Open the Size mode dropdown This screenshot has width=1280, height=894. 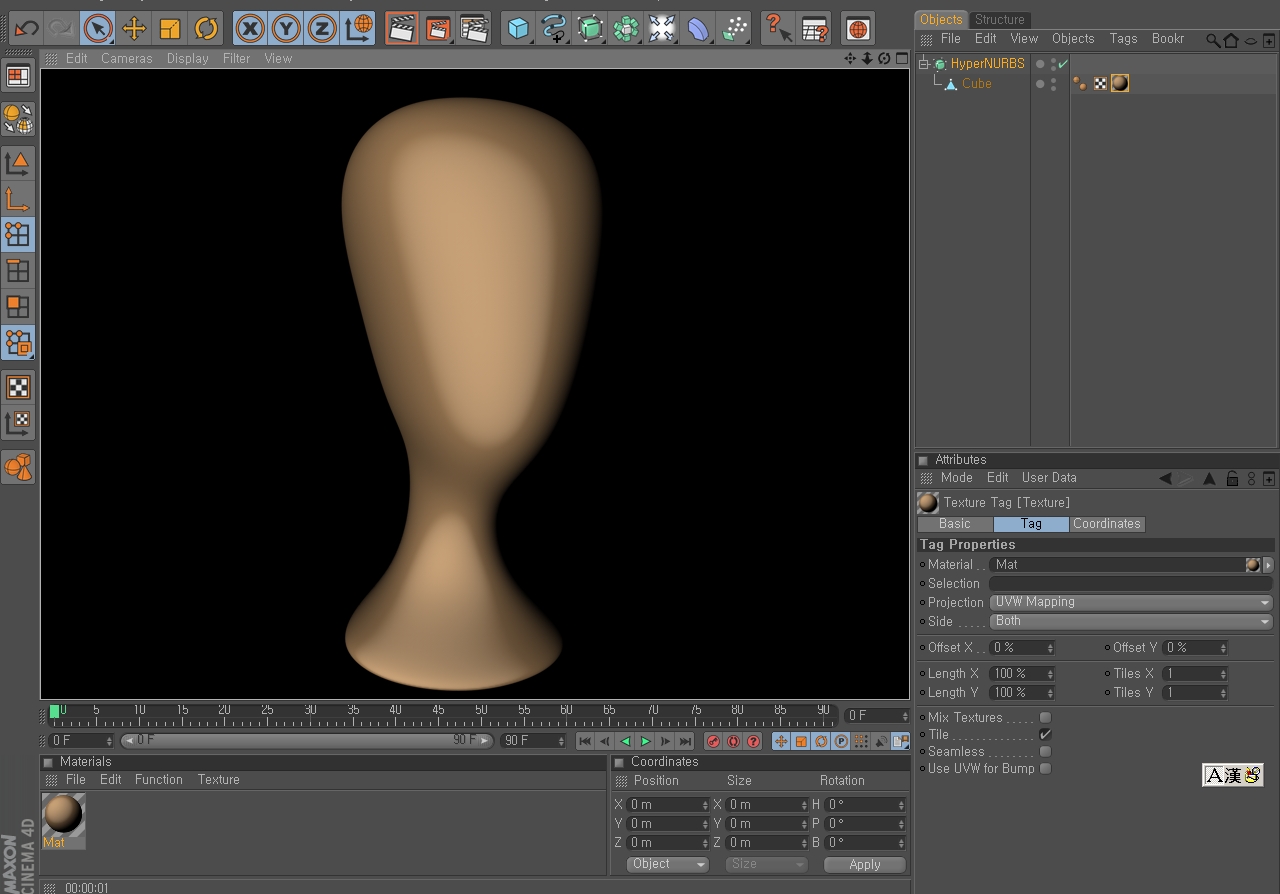(766, 865)
